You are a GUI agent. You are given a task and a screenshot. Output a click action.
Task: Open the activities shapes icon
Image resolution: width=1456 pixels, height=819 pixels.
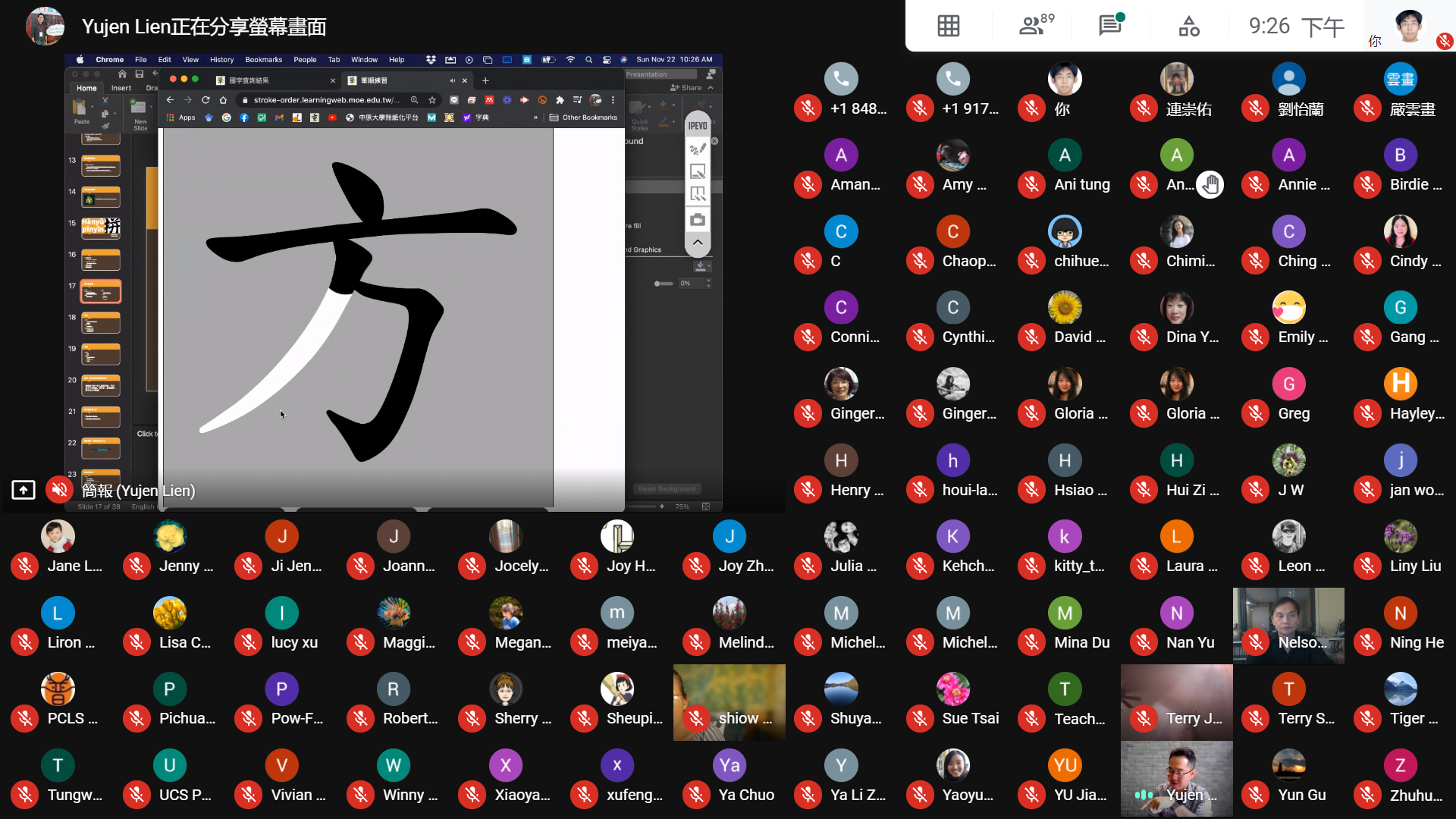tap(1188, 26)
